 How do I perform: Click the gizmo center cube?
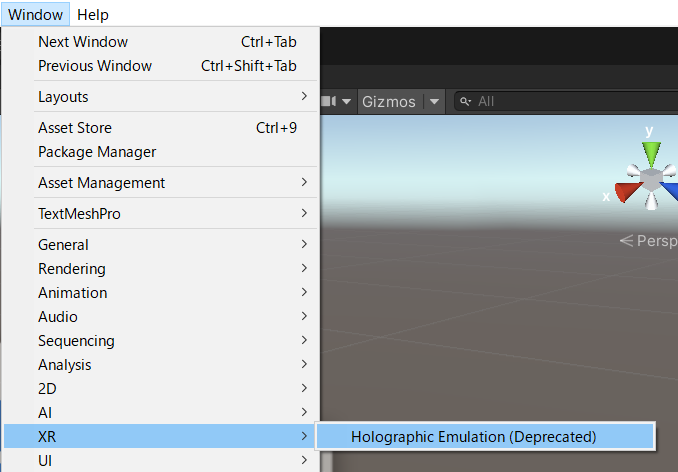point(651,180)
